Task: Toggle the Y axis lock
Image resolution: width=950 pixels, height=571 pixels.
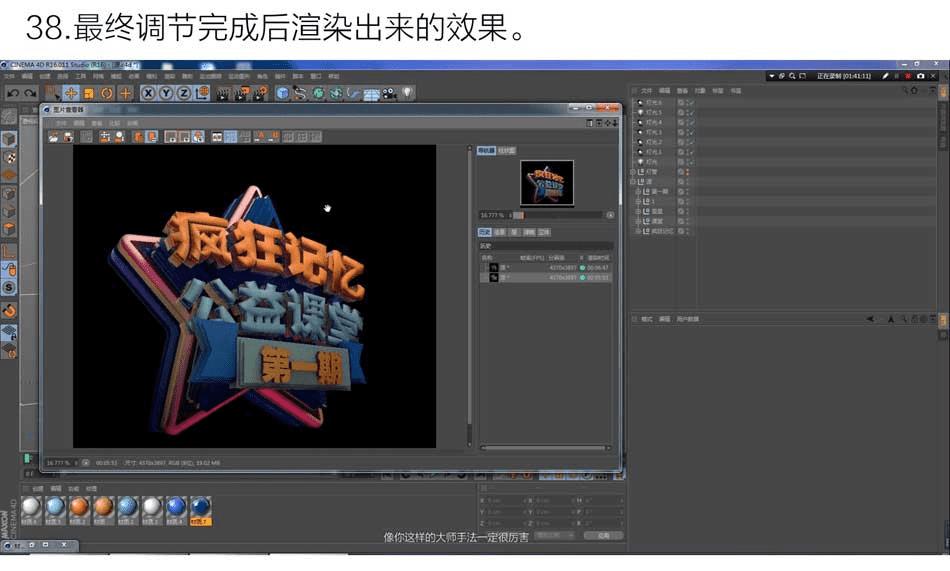Action: point(165,93)
